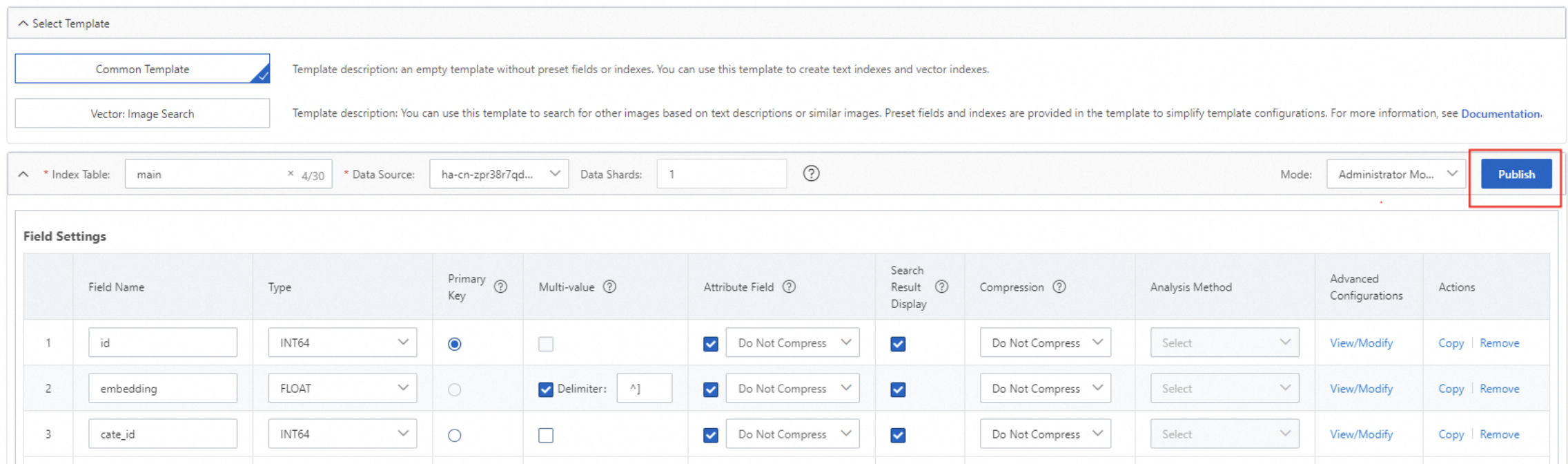Click the Multi-value help icon
Viewport: 1568px width, 464px height.
(x=609, y=287)
